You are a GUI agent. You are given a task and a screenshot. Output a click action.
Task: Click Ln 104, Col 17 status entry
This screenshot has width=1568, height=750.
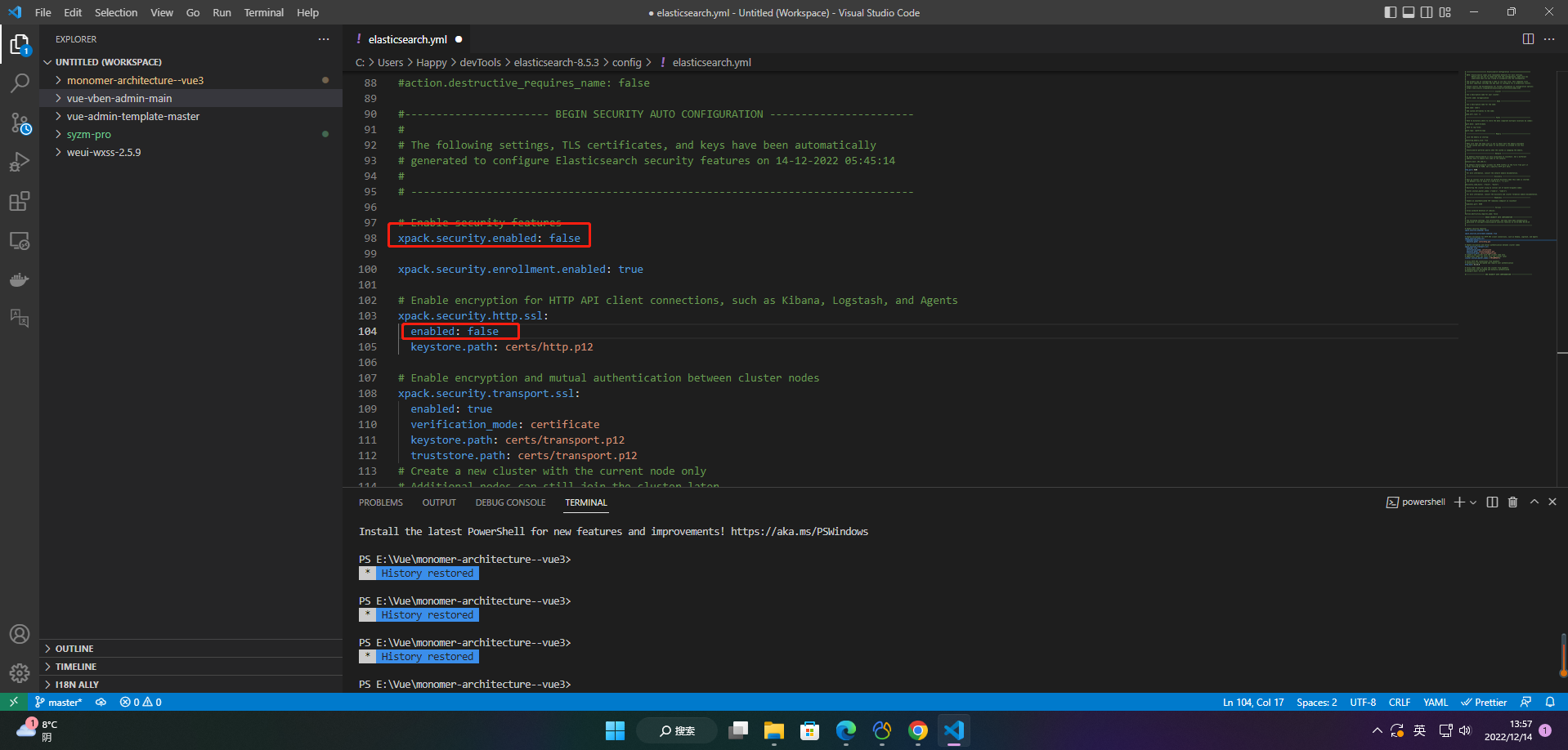click(1253, 702)
